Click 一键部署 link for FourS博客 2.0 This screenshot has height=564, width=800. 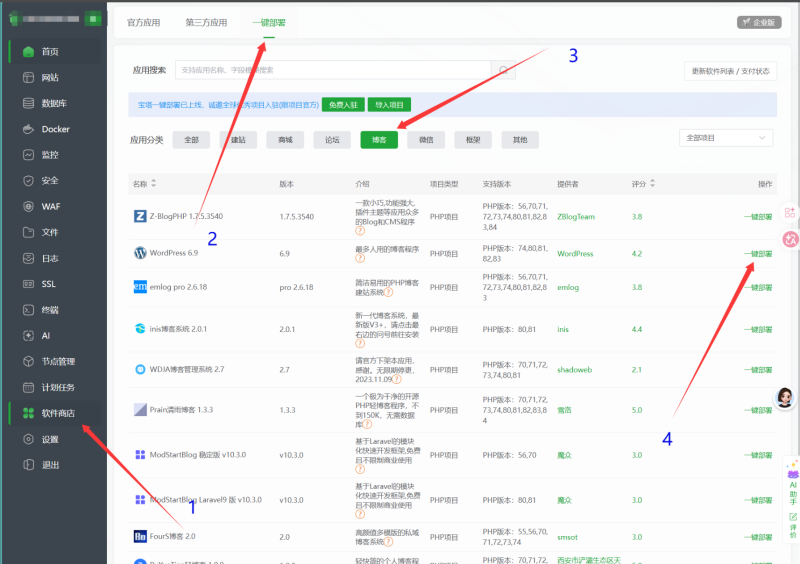pos(758,537)
